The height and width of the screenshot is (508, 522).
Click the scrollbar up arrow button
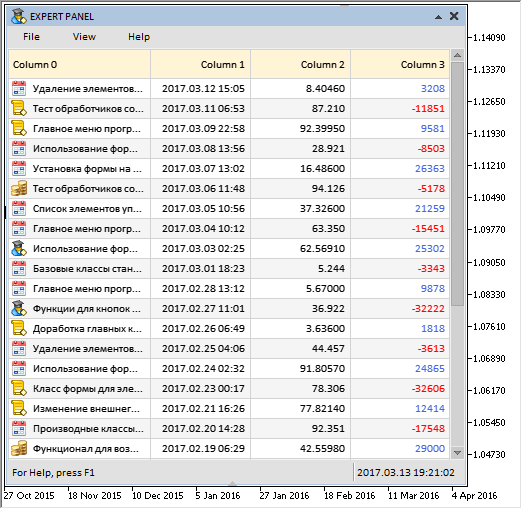[457, 55]
